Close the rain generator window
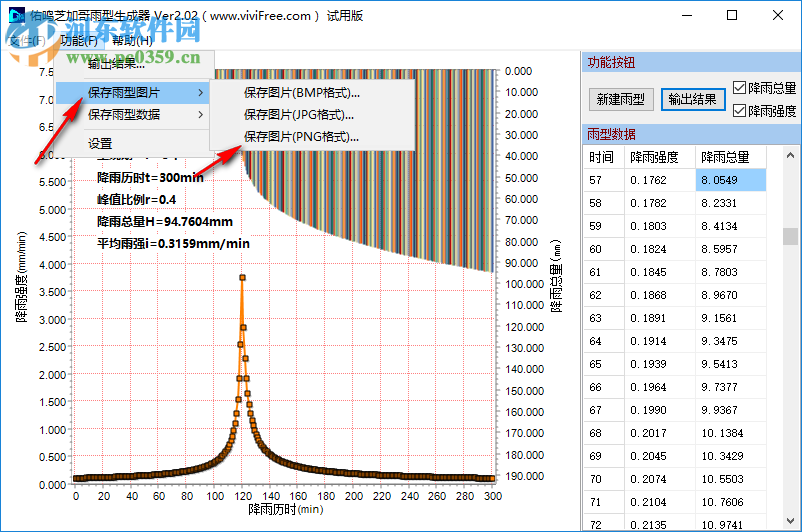 (x=778, y=15)
